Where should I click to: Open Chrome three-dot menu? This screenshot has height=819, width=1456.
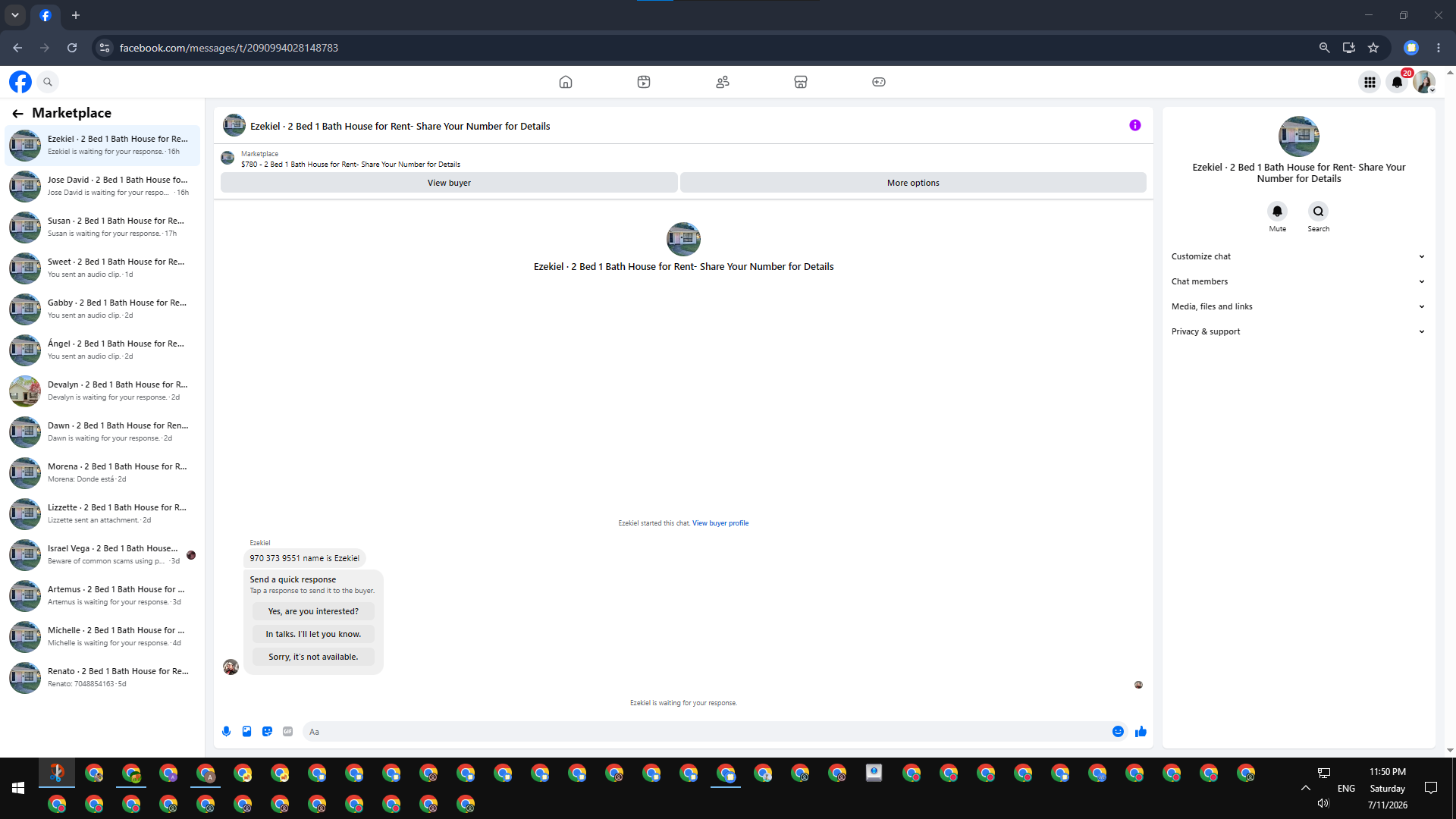[1439, 48]
